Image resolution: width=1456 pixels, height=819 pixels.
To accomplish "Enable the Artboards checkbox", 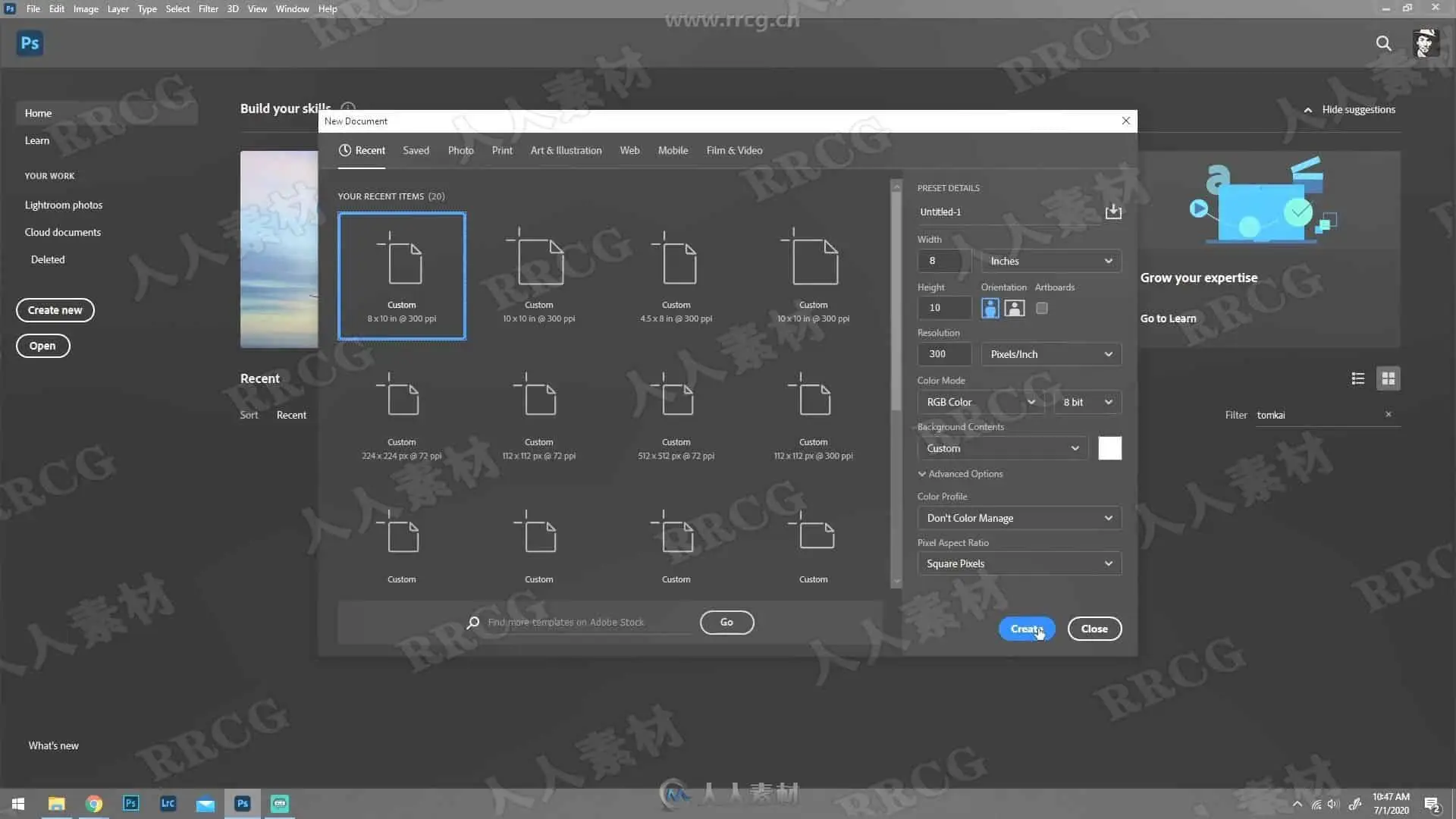I will 1042,308.
